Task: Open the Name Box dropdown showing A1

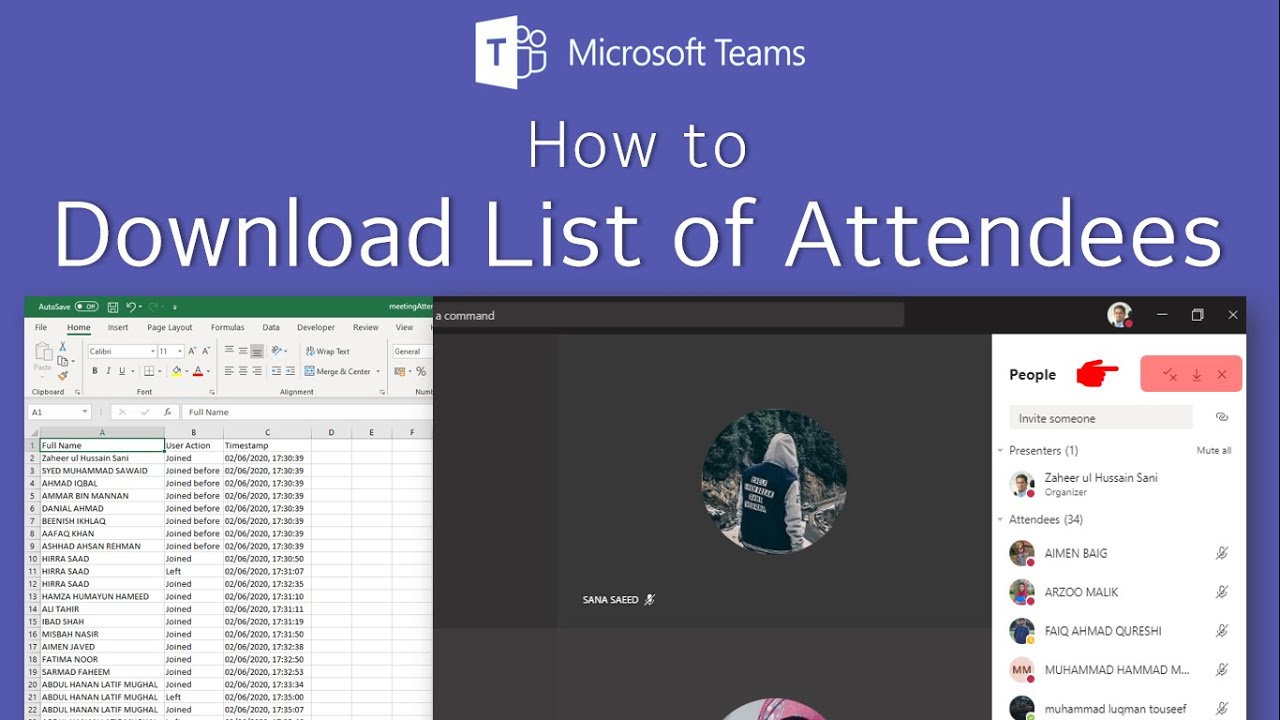Action: click(x=84, y=412)
